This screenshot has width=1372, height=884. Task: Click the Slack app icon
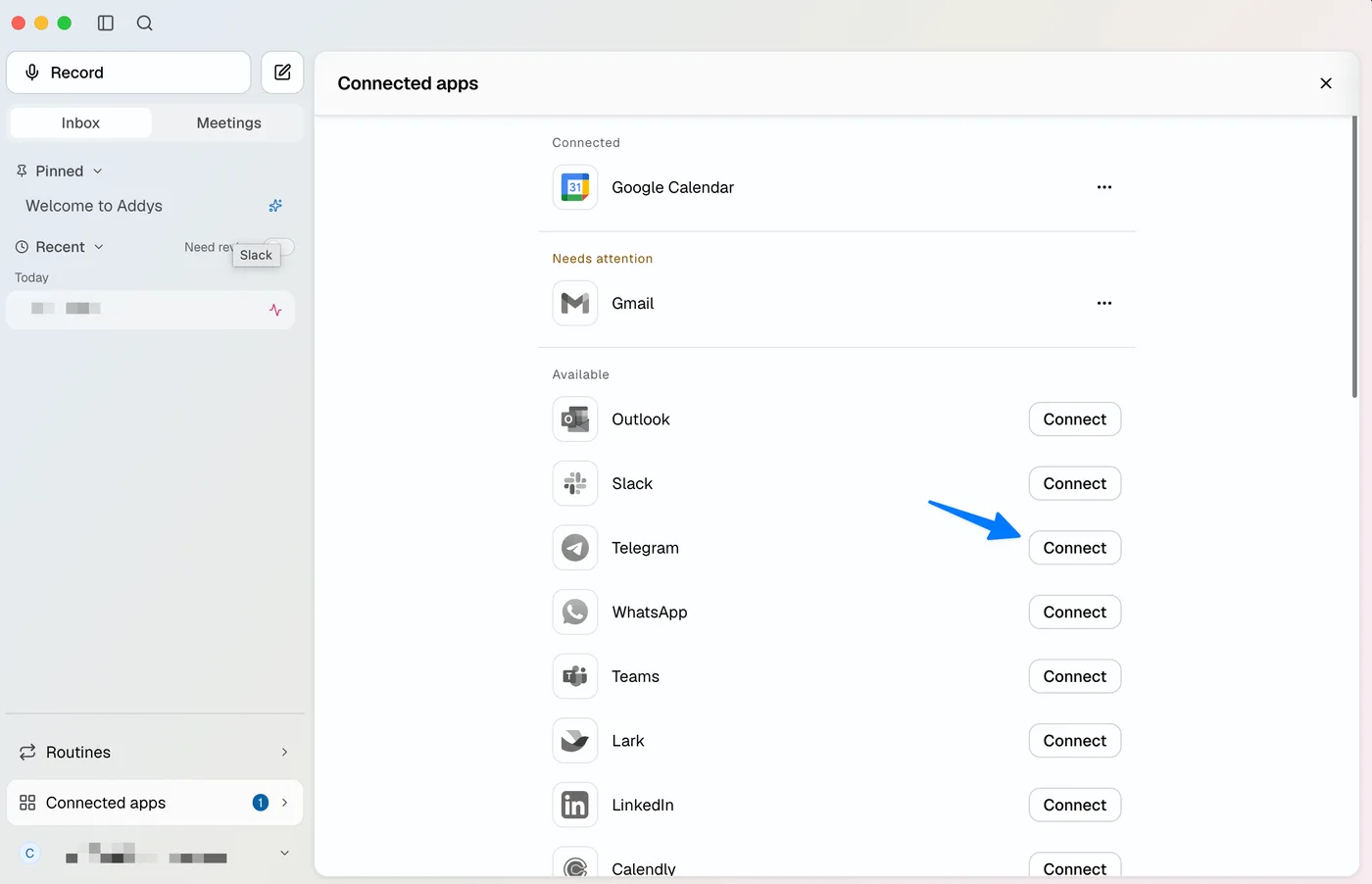(x=575, y=483)
